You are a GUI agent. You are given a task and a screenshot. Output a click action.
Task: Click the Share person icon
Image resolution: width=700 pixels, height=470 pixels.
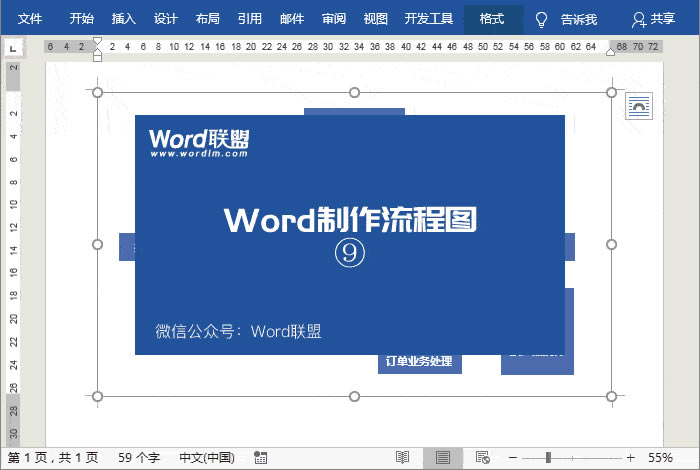click(x=639, y=19)
